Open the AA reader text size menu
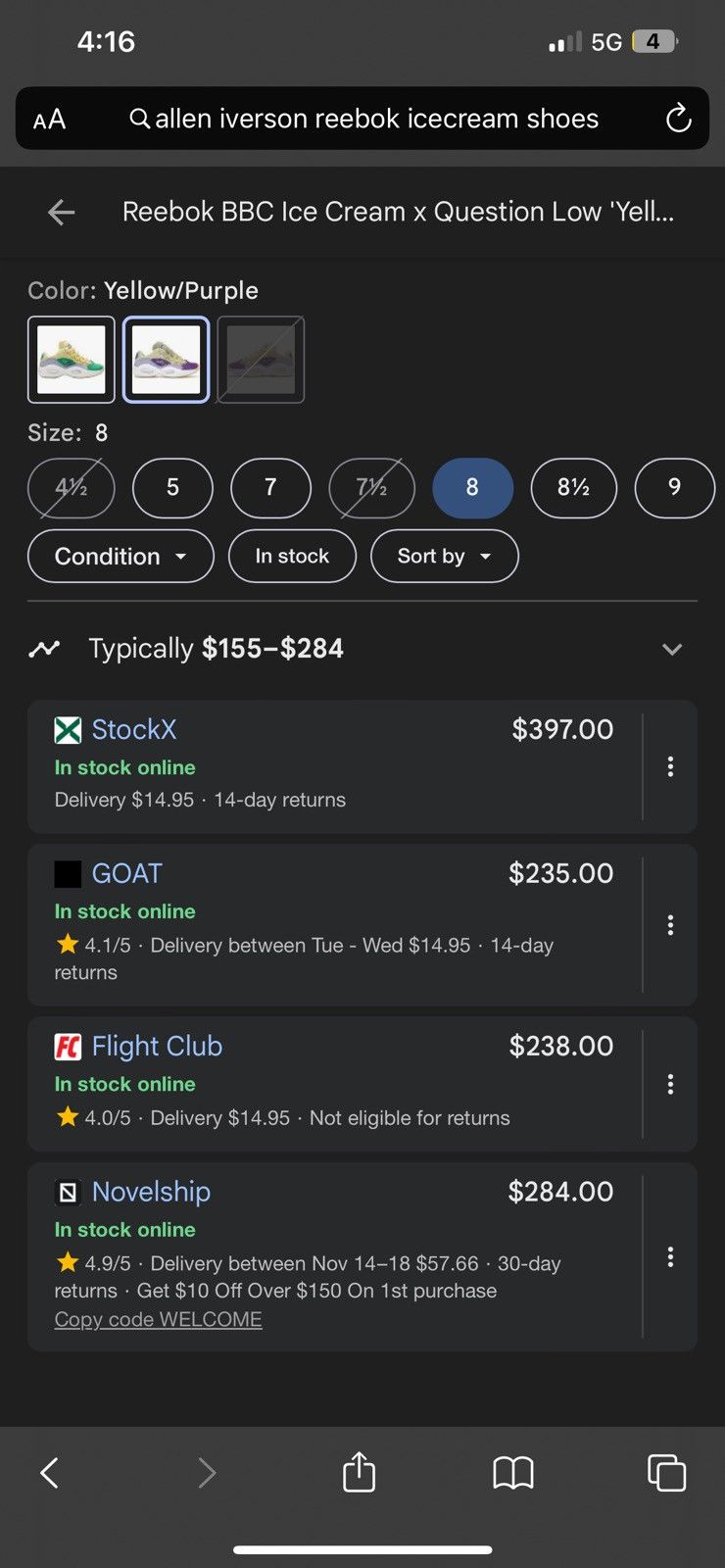Screen dimensions: 725x1568 pyautogui.click(x=49, y=120)
